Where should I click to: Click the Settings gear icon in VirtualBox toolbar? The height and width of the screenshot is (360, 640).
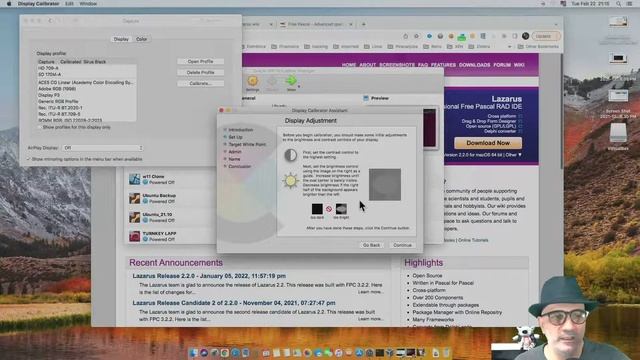253,81
